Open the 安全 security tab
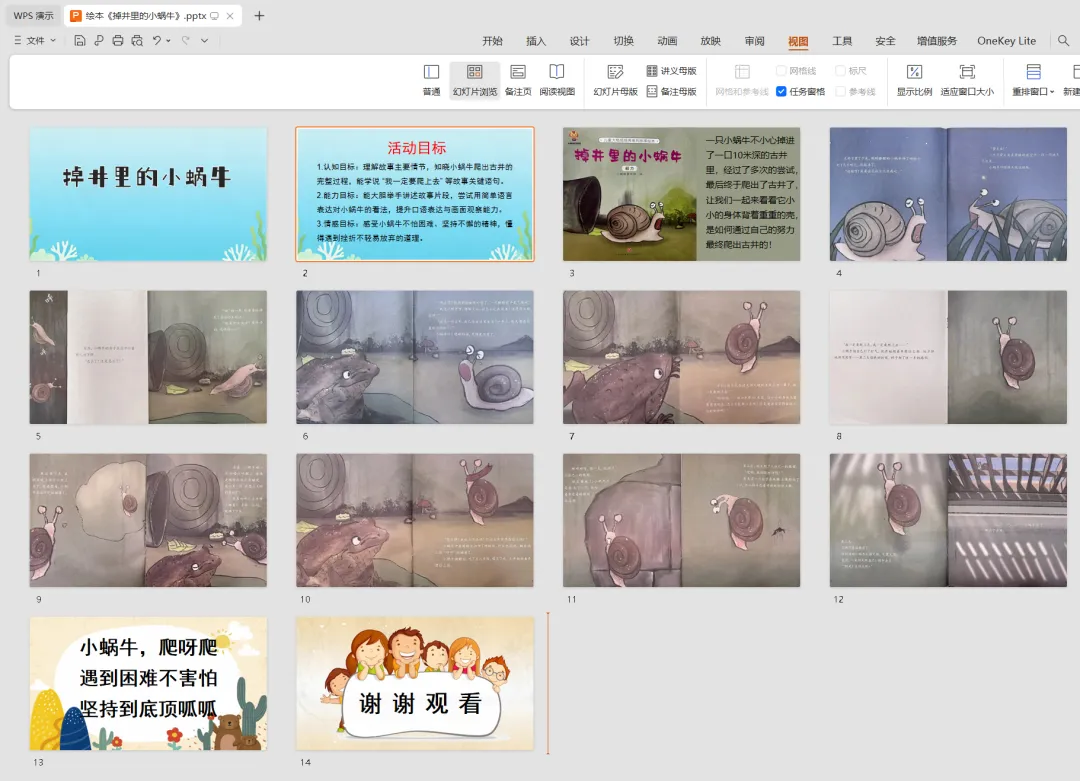 (x=885, y=41)
